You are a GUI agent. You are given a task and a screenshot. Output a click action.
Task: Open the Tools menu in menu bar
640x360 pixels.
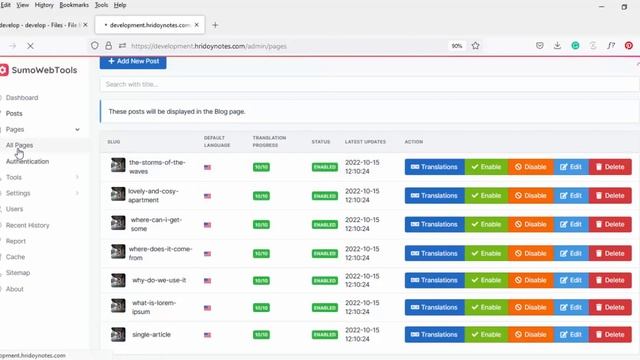coord(101,5)
